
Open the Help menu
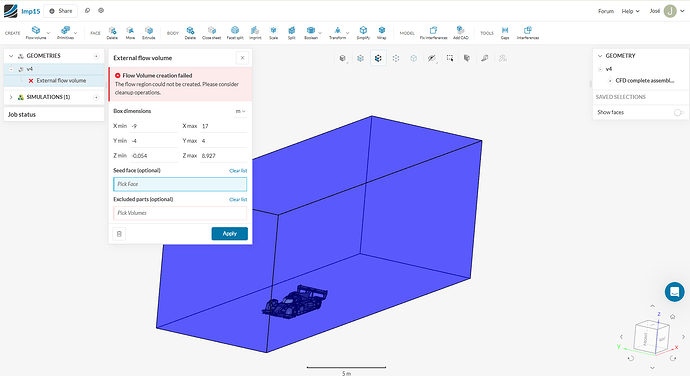(x=630, y=11)
